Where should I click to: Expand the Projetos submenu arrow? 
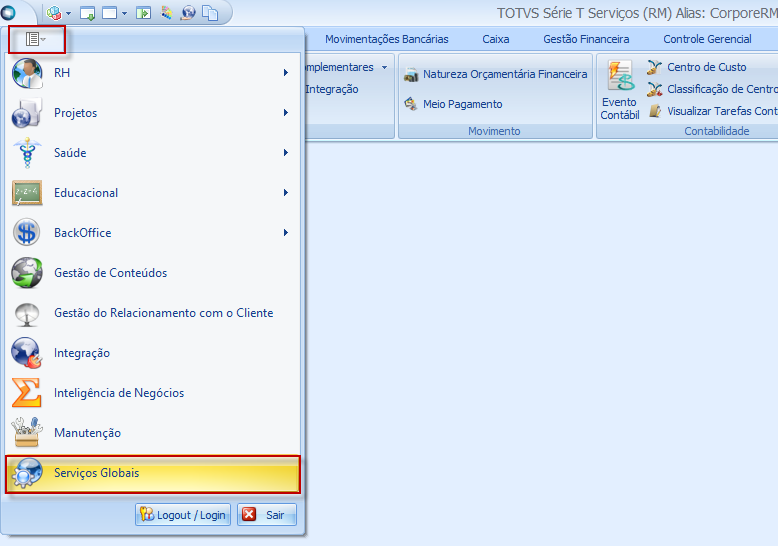286,113
